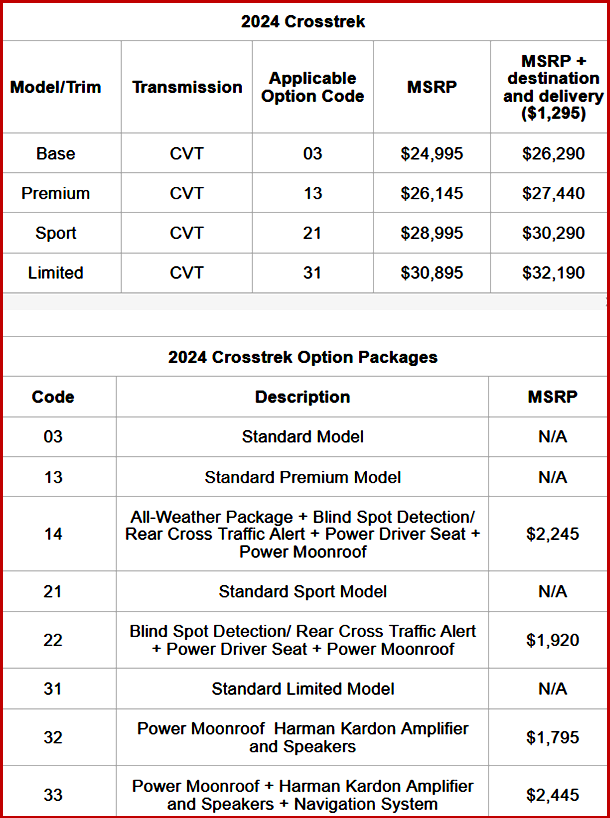
Task: Select the Sport trim cell
Action: 56,233
